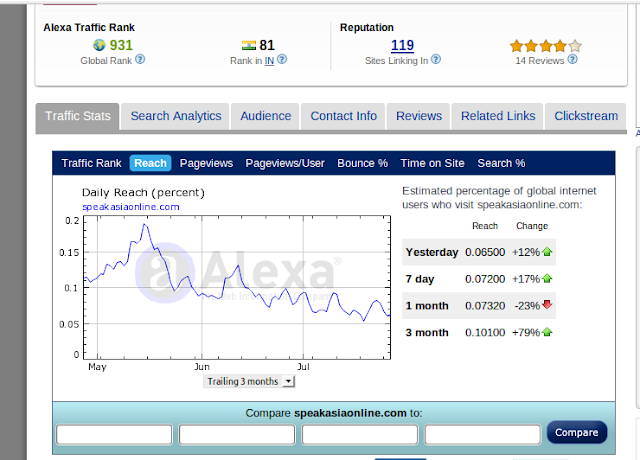Open help icon next to Sites Linking In
Screen dimensions: 640x460
436,60
